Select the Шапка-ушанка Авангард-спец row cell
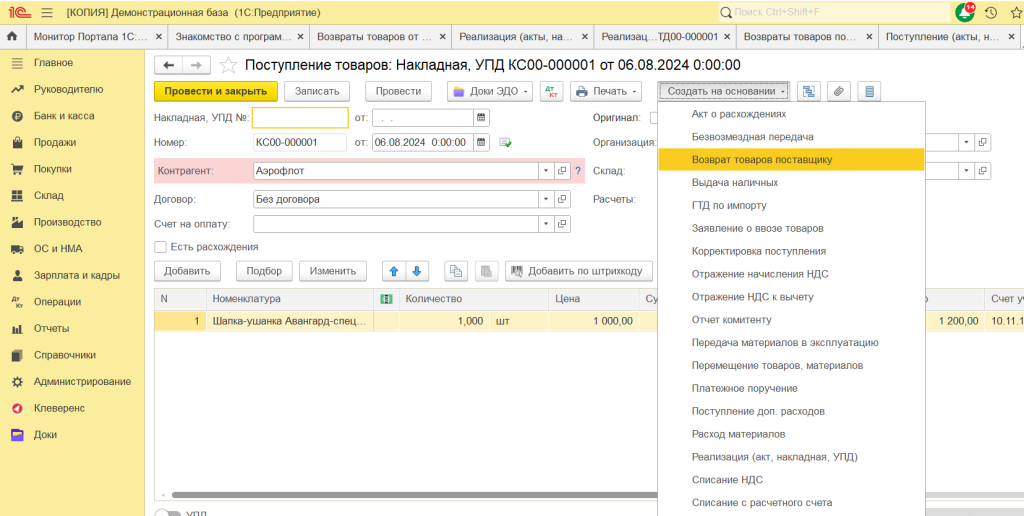 click(x=290, y=321)
